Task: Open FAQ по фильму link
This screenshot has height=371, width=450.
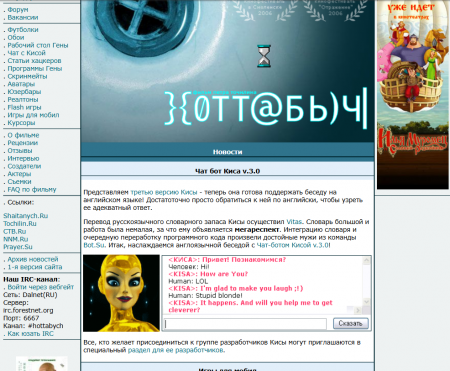Action: 32,189
